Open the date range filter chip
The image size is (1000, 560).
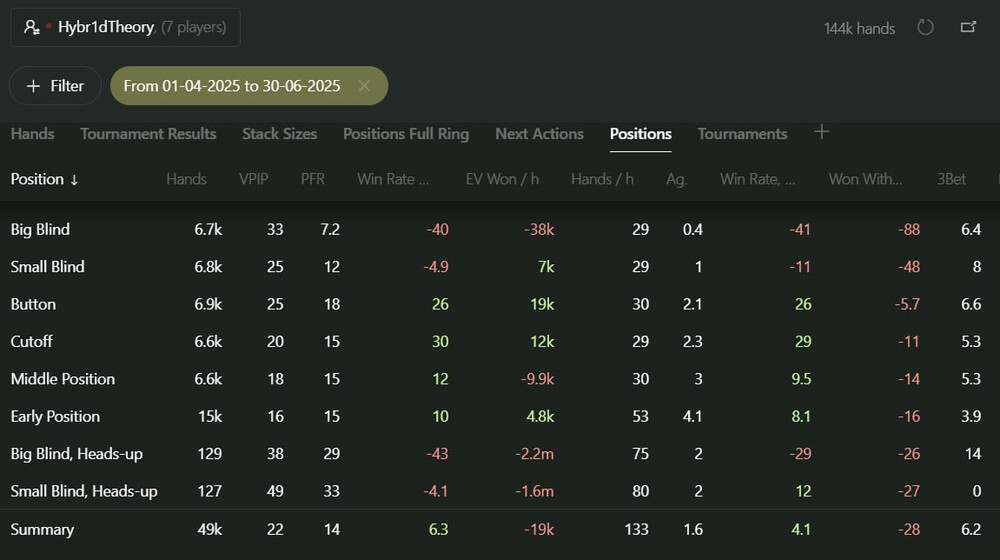tap(232, 86)
